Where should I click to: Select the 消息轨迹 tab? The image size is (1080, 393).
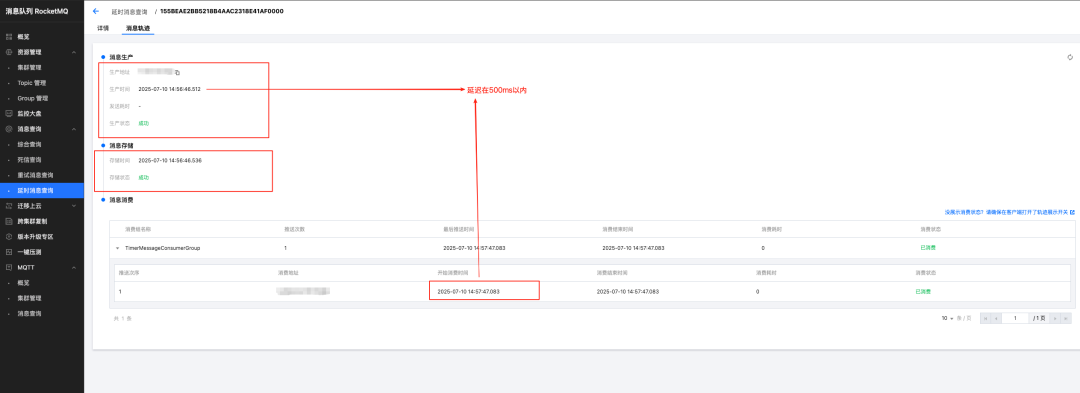point(138,28)
